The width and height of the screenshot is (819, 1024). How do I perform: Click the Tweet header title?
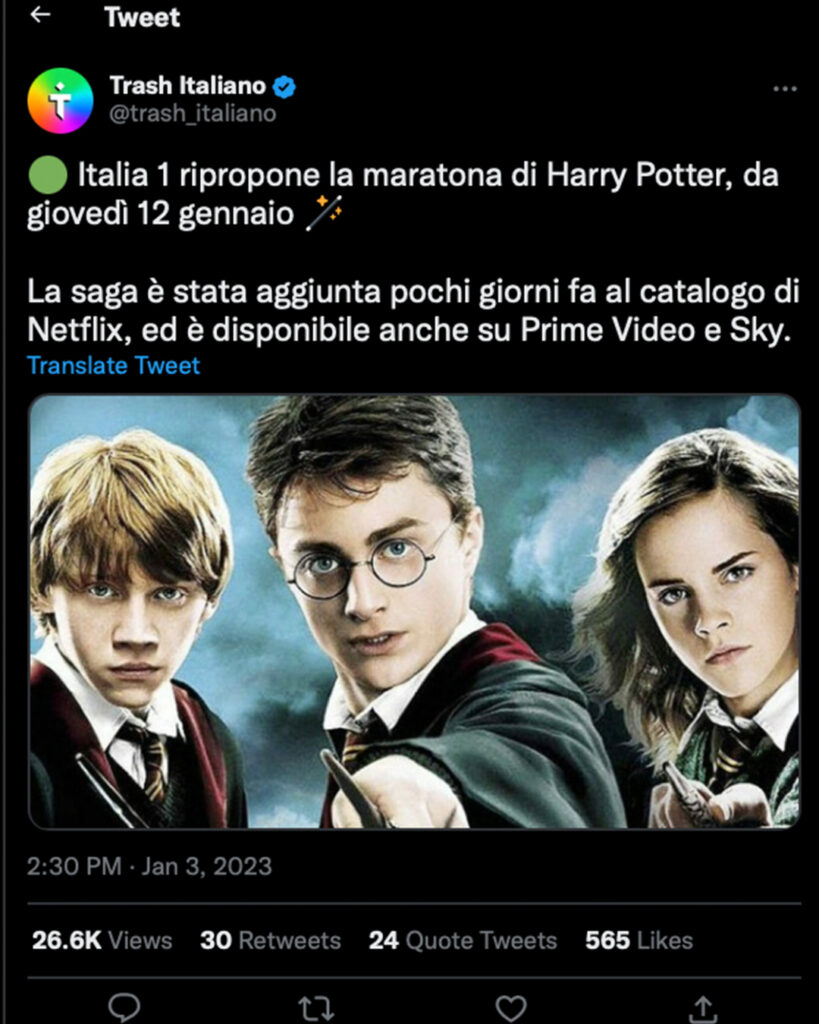tap(142, 17)
